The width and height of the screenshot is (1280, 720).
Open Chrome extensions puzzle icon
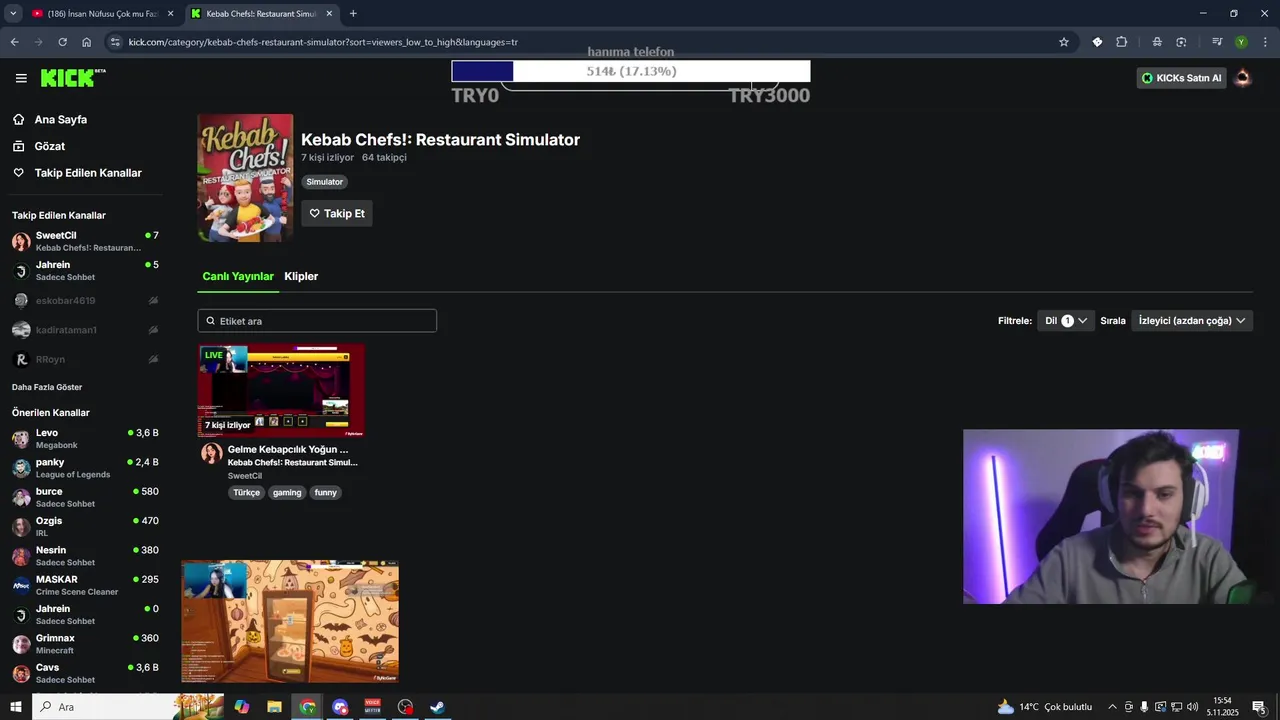tap(1121, 42)
